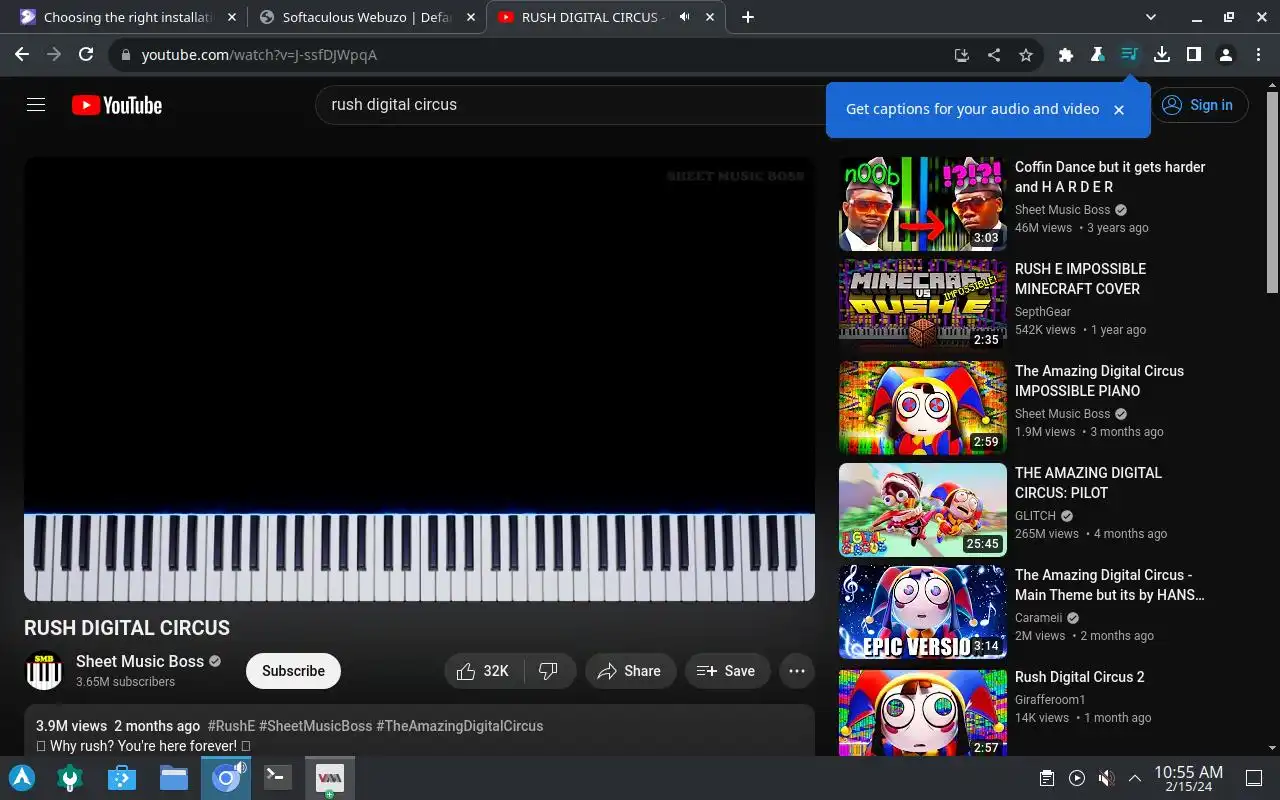1280x800 pixels.
Task: Click the browser back arrow
Action: [22, 55]
